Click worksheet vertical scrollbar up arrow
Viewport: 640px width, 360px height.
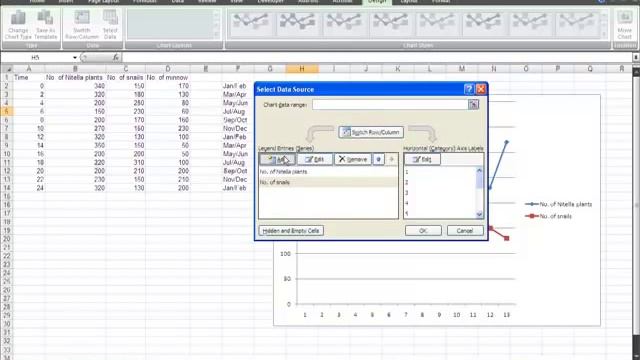636,72
